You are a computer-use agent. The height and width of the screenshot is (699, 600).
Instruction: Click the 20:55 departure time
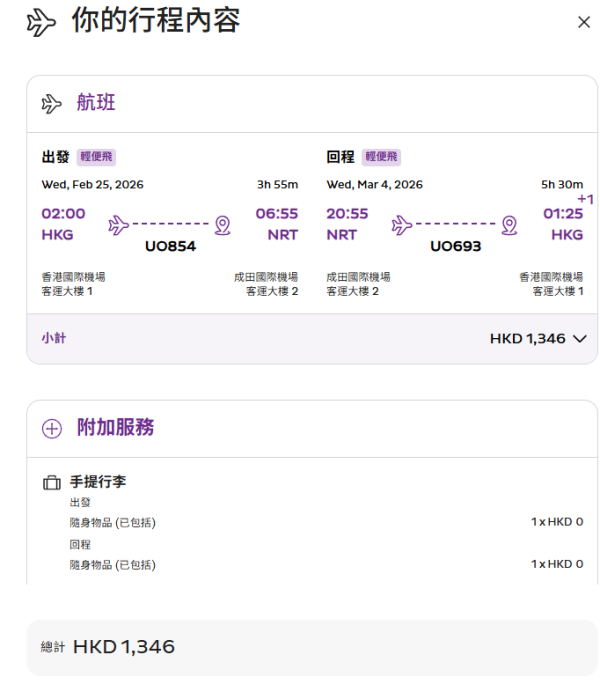coord(347,214)
